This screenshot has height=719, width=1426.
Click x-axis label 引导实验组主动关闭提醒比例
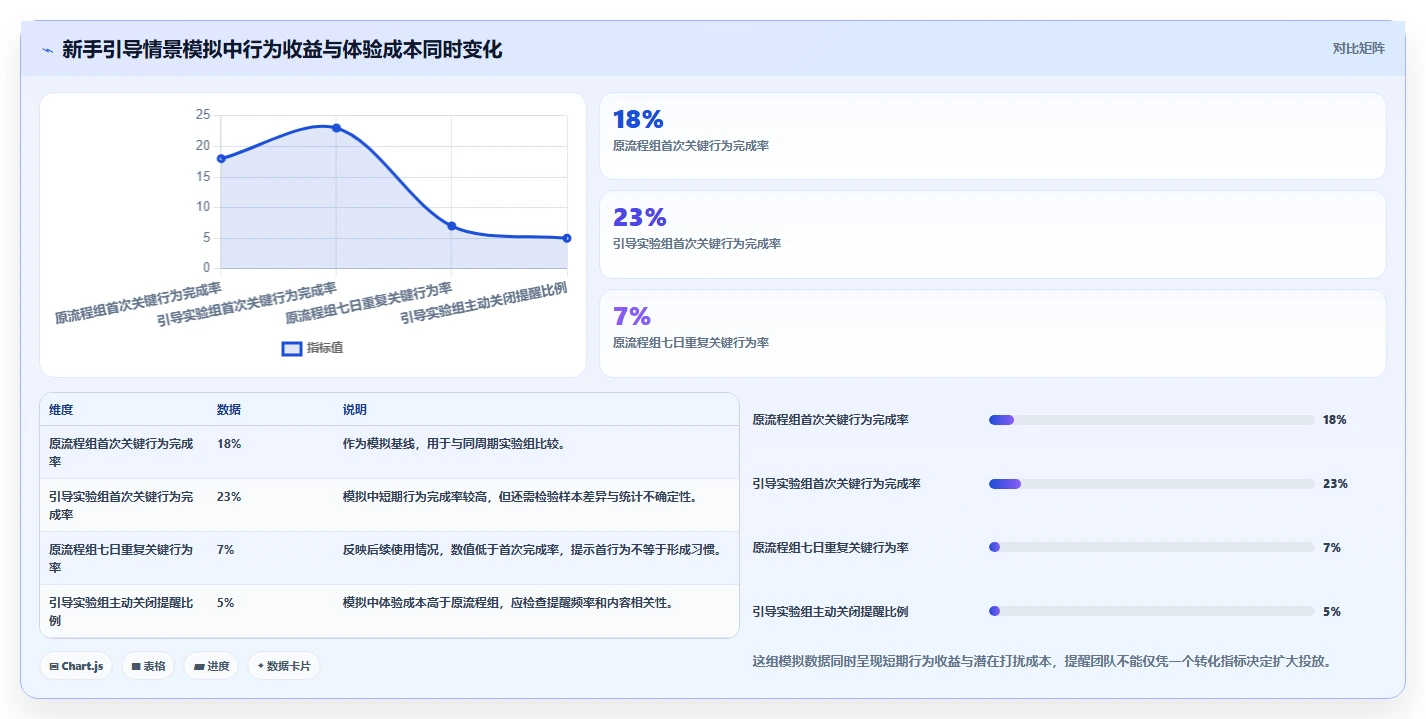(x=484, y=303)
